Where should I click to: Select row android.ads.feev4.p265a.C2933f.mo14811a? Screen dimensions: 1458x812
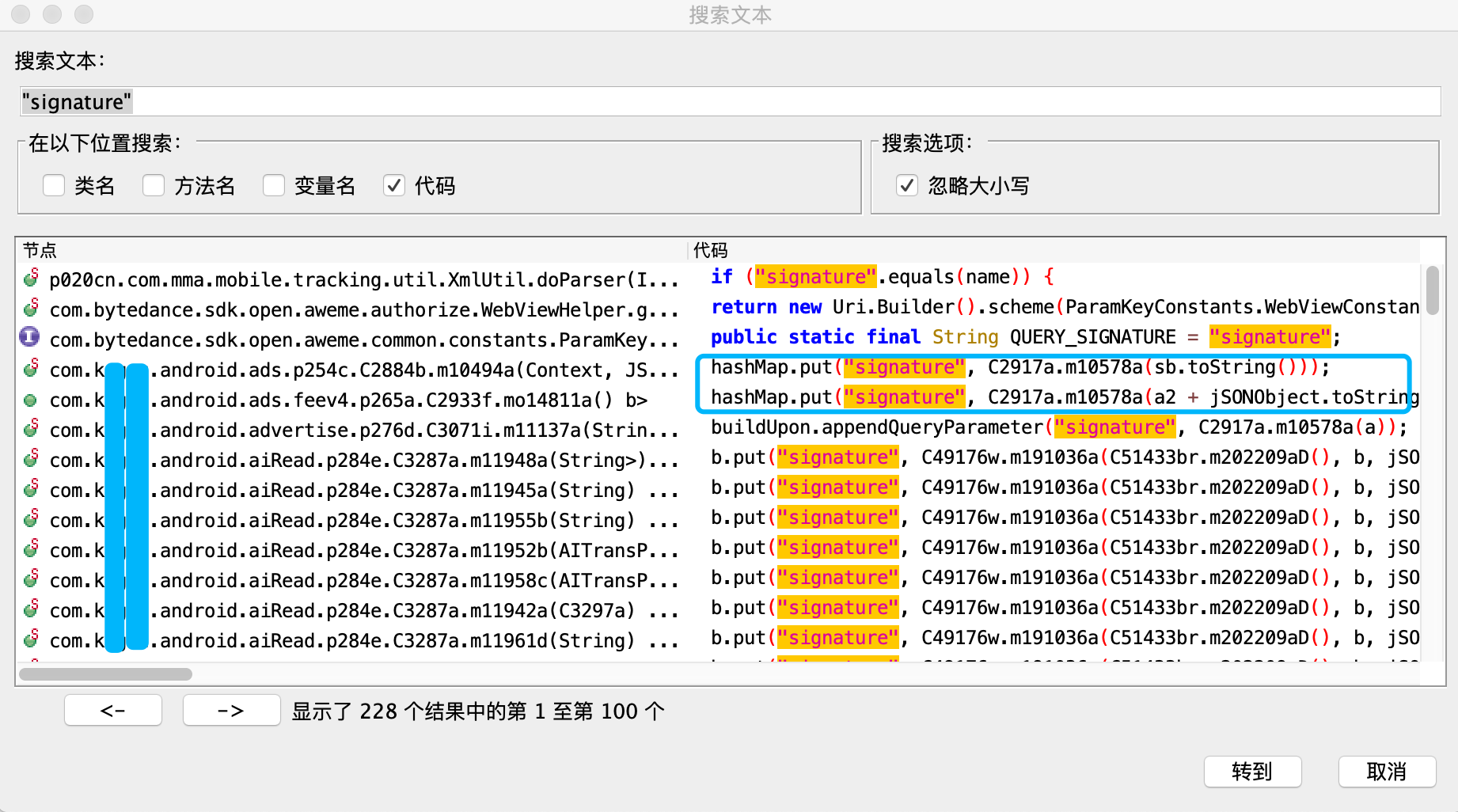[x=351, y=400]
